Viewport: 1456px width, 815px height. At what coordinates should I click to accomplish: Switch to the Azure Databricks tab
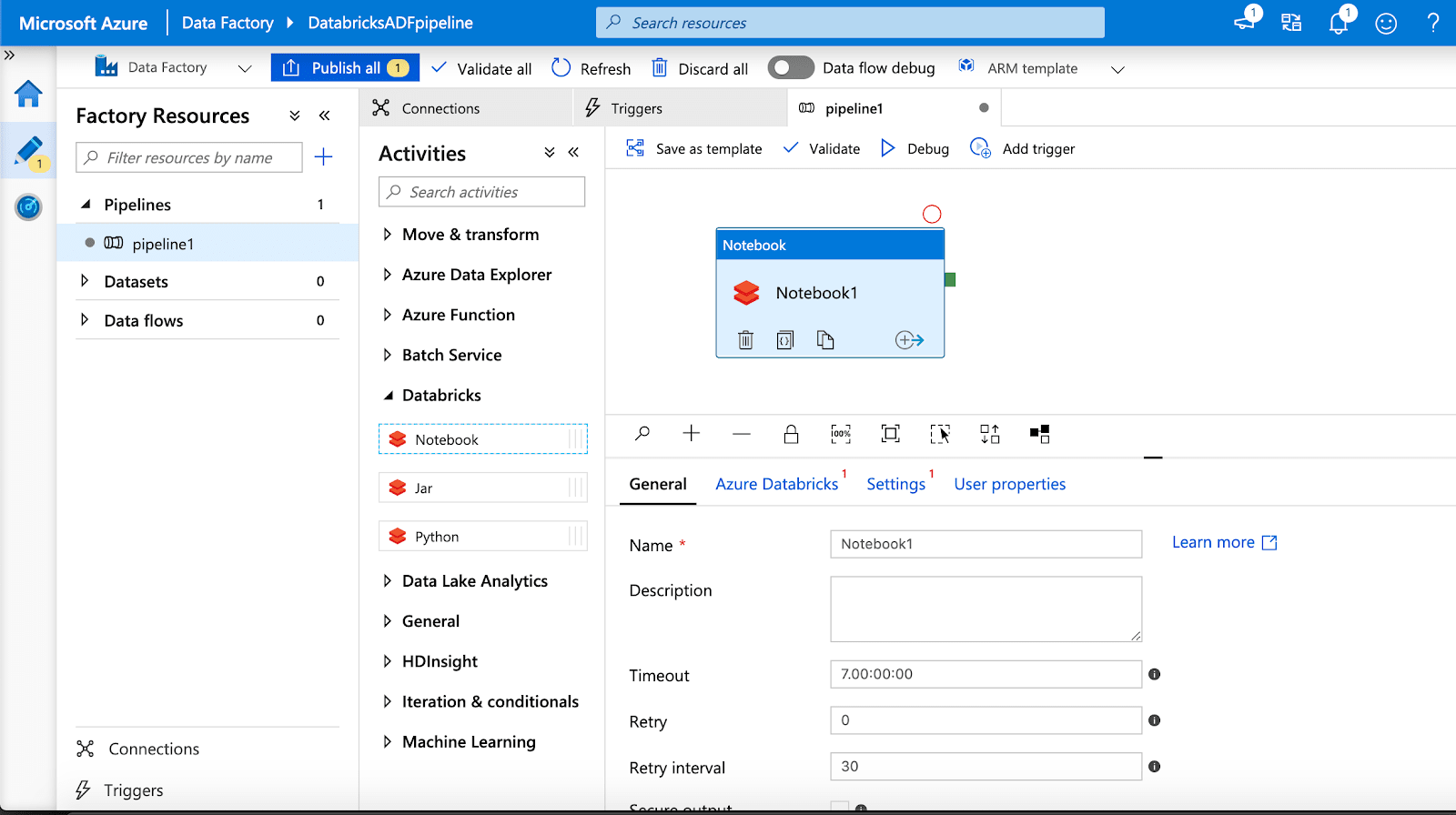(776, 484)
